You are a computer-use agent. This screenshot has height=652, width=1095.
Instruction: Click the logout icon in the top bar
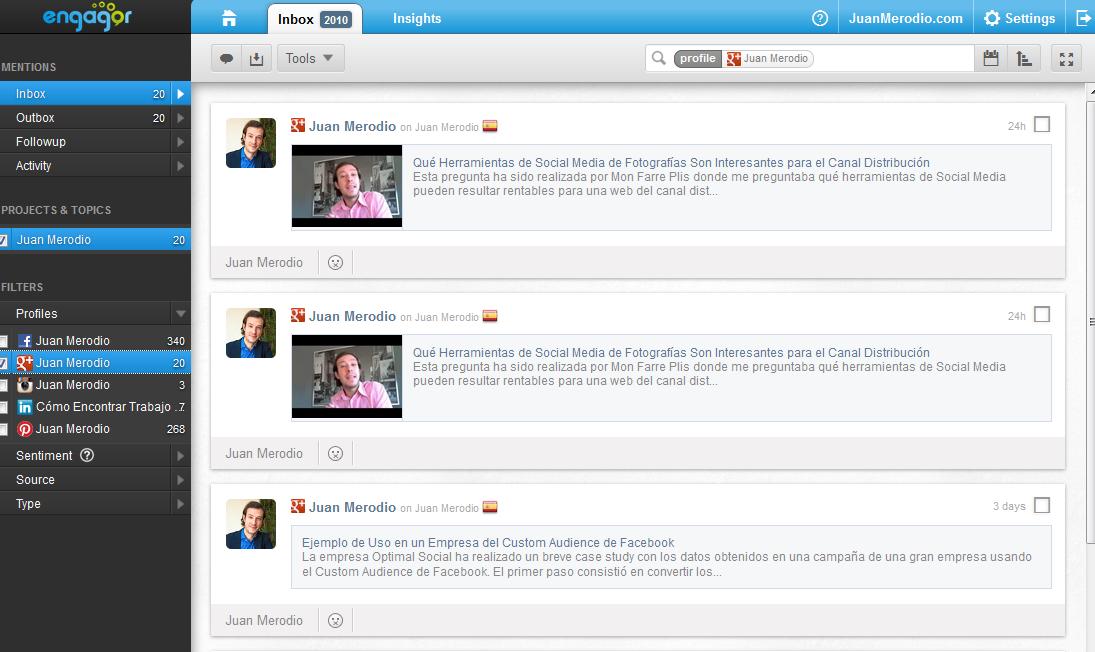click(1083, 18)
